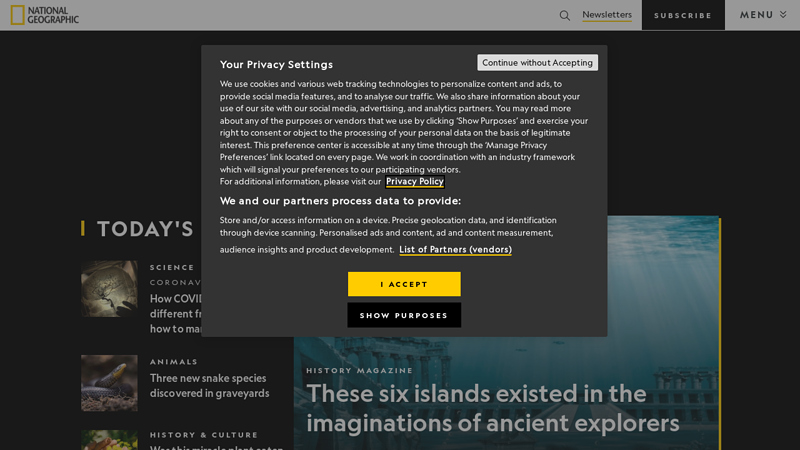Open the search magnifier icon
Screen dimensions: 800x450
564,15
